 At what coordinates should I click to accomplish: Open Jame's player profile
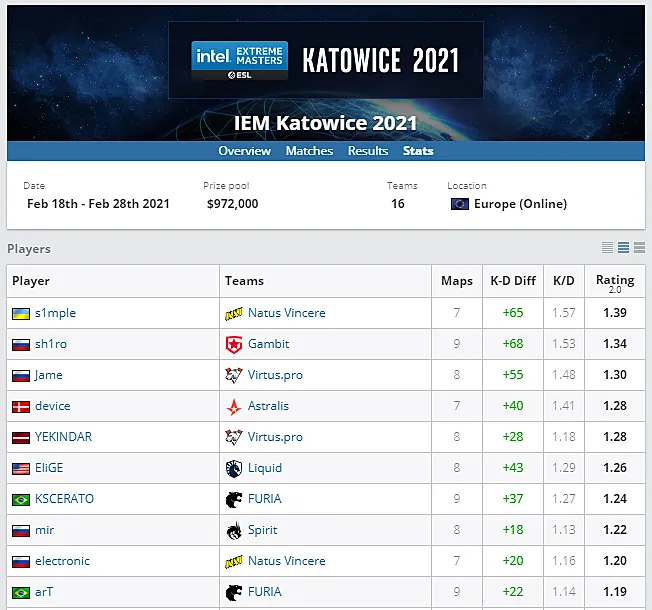tap(49, 375)
